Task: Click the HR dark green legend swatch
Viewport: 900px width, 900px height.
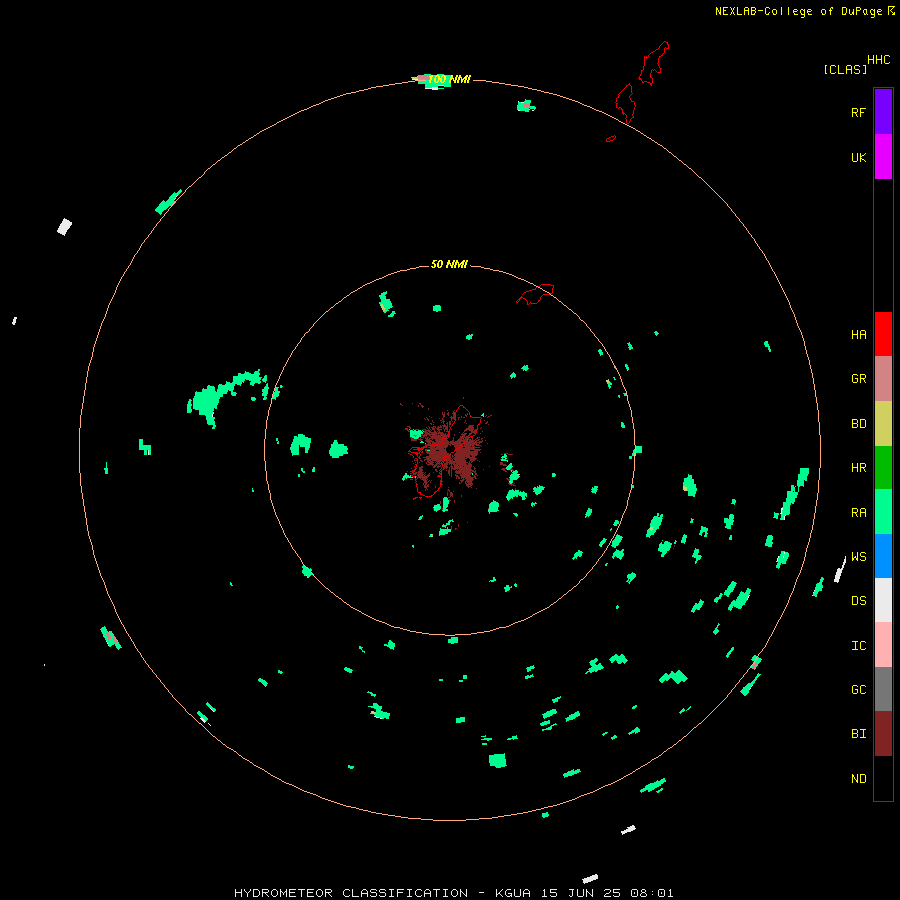Action: pyautogui.click(x=883, y=468)
